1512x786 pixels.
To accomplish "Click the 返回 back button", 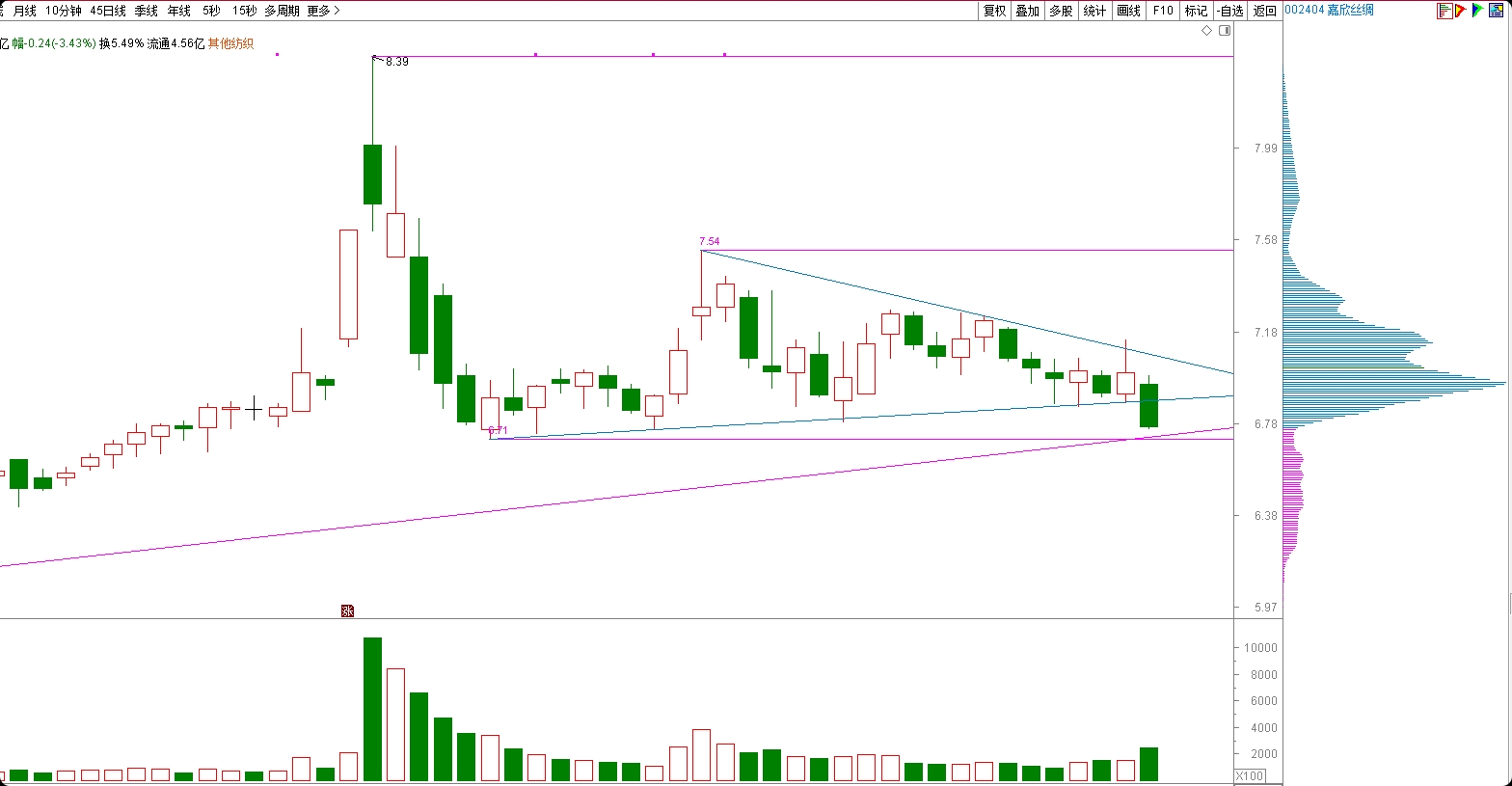I will coord(1264,11).
